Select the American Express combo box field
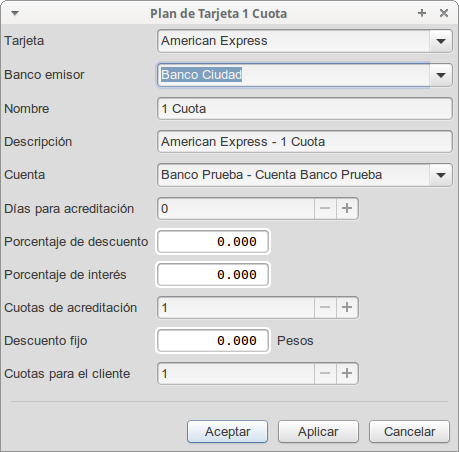 tap(293, 41)
